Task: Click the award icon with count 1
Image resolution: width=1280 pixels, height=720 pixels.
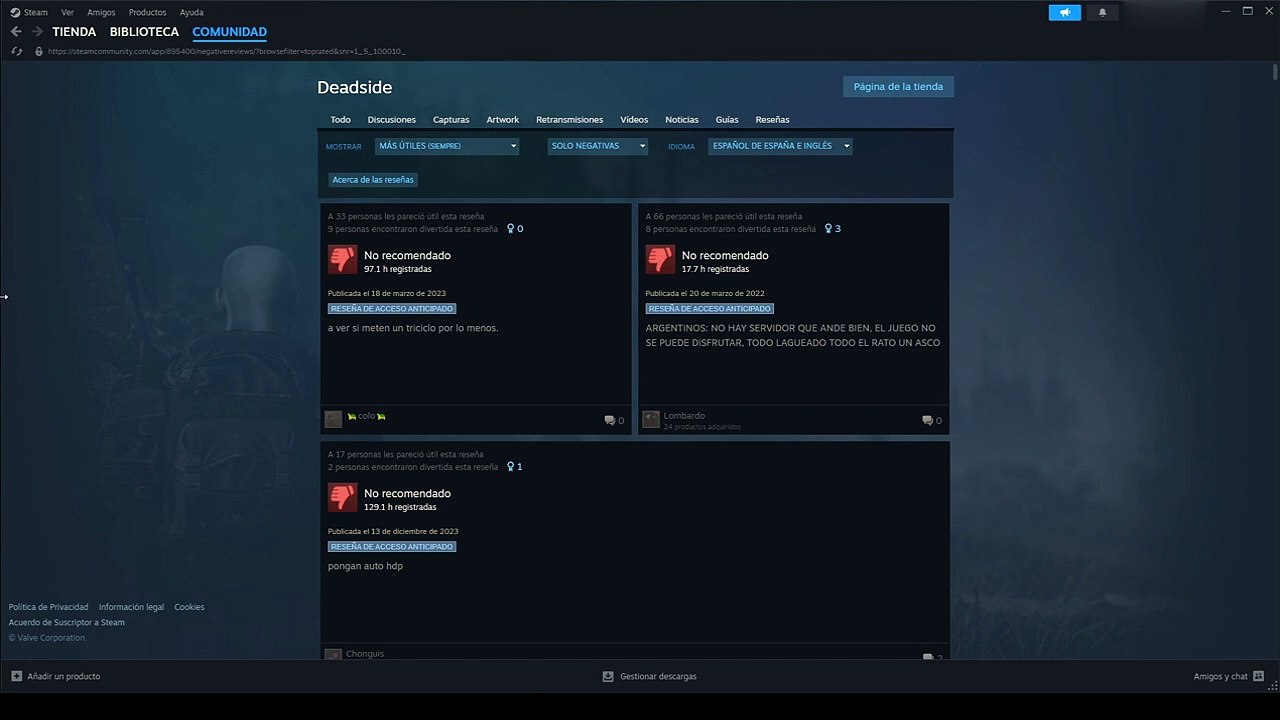Action: coord(511,467)
